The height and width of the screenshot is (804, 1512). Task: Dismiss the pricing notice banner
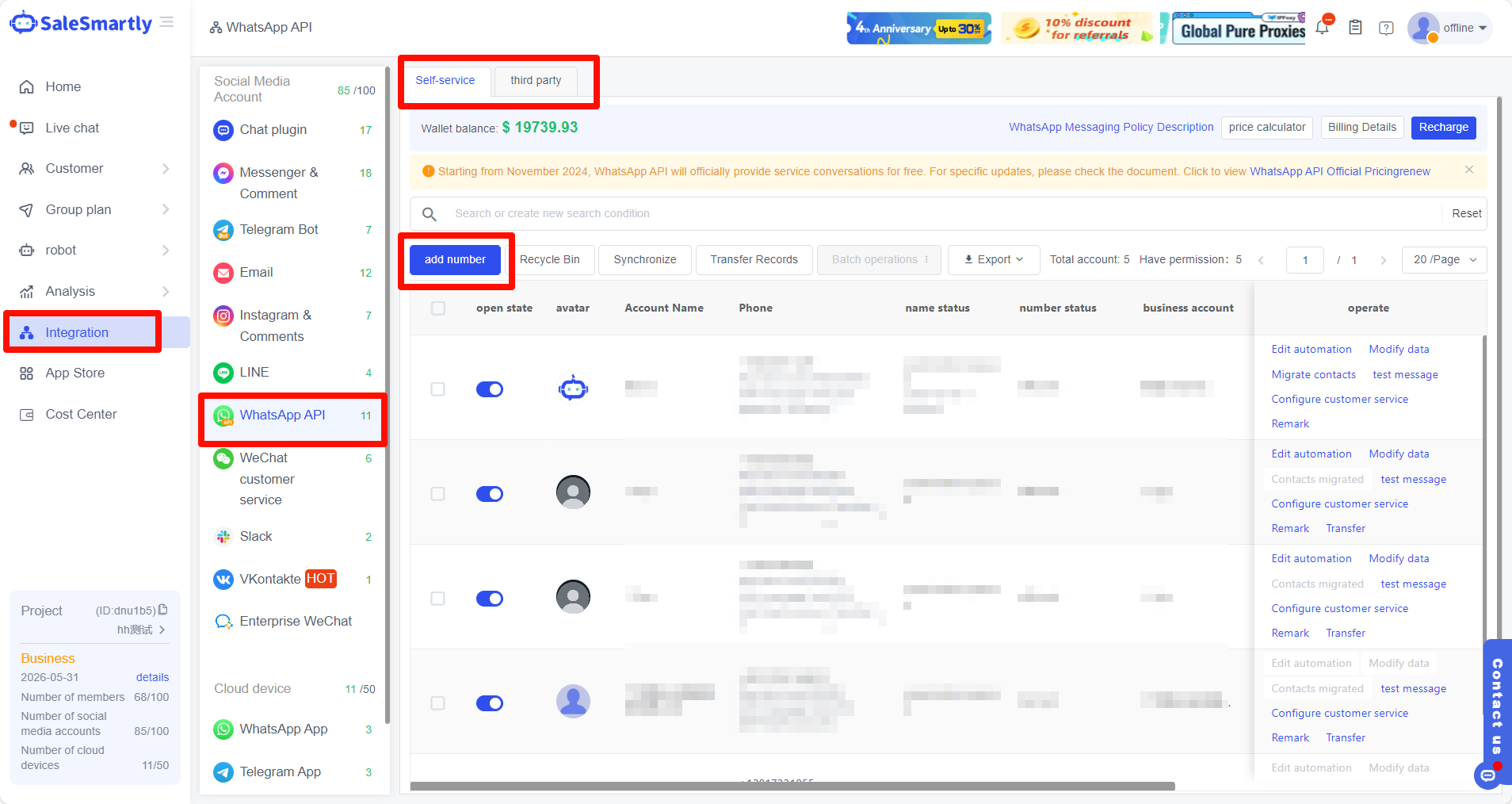(1469, 170)
